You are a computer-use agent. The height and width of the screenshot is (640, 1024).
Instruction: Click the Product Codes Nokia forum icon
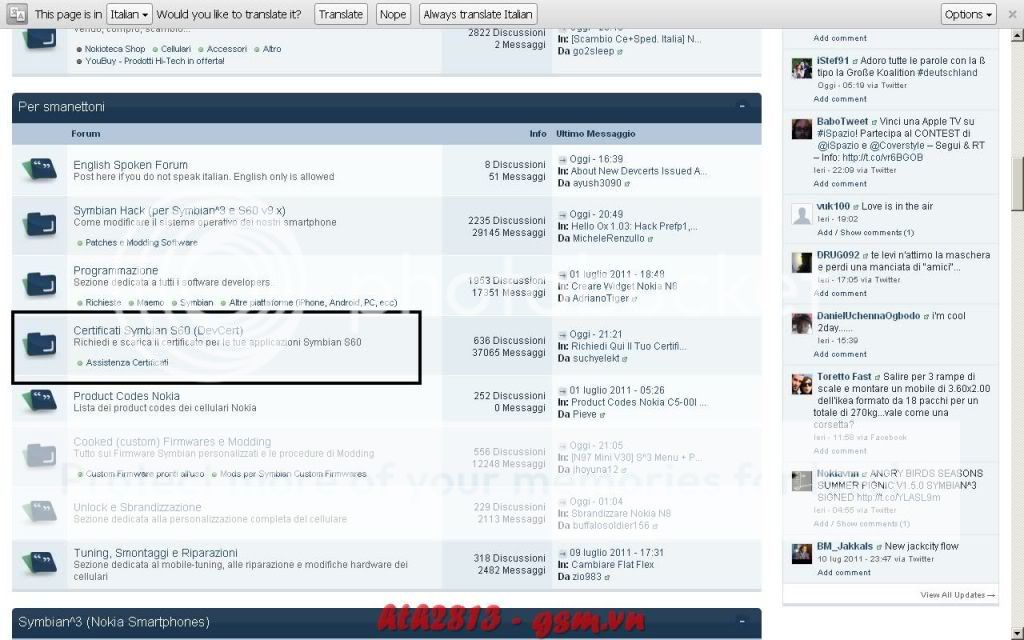point(40,402)
